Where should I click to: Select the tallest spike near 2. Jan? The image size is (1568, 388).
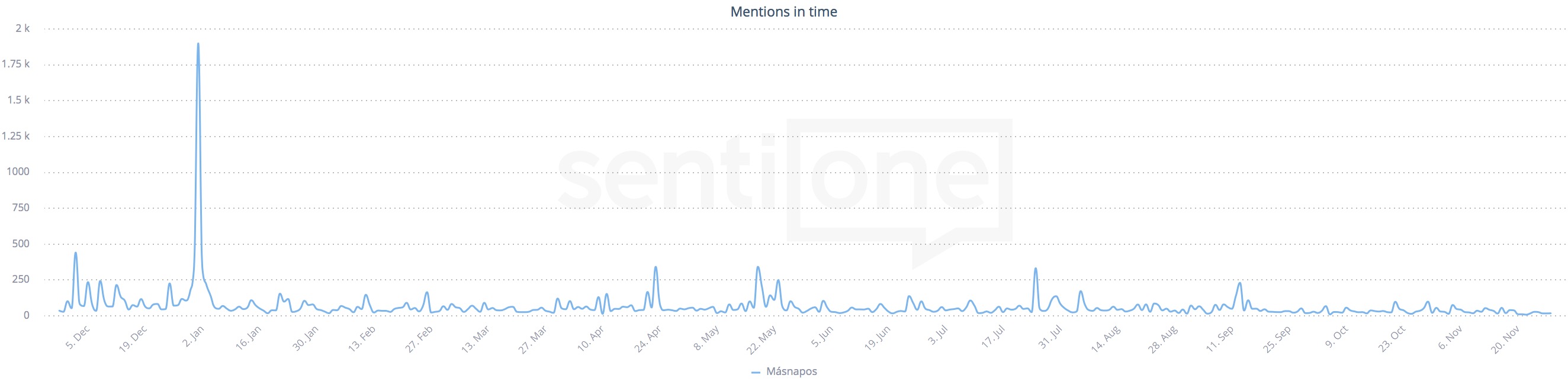pos(198,44)
